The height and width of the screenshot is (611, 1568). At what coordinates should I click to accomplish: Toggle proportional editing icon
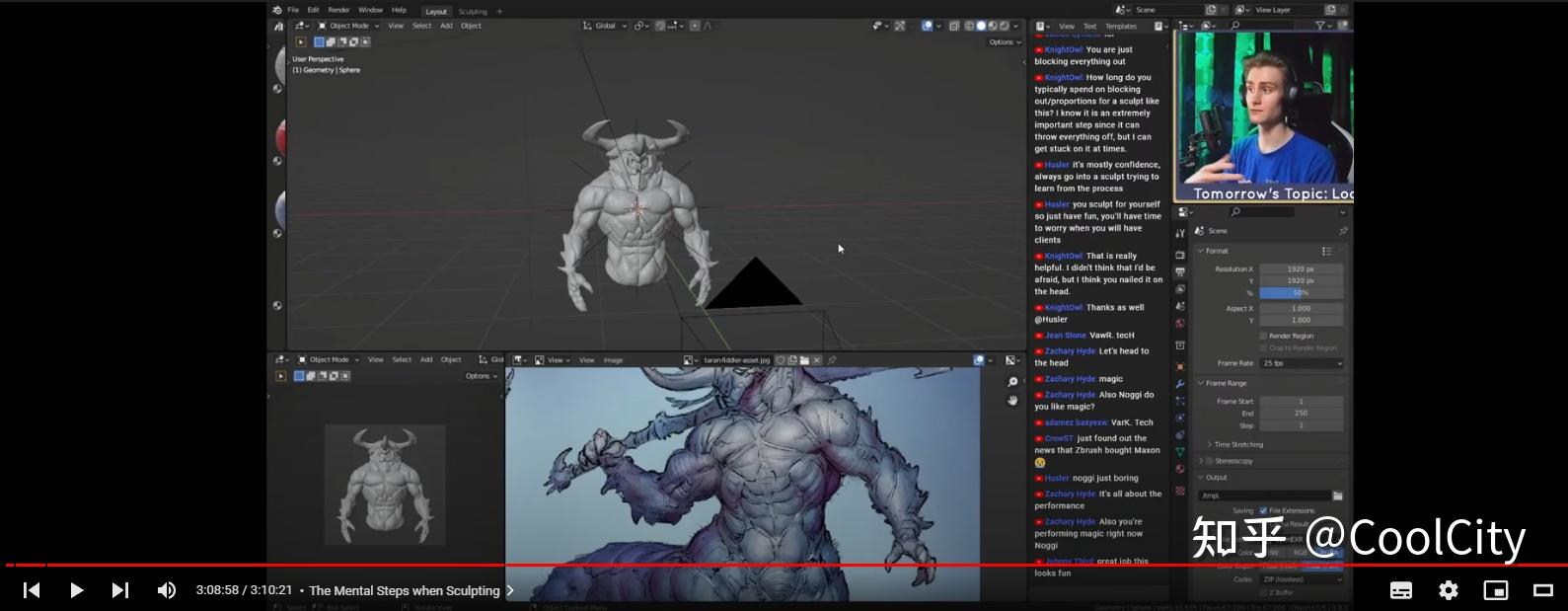[695, 26]
